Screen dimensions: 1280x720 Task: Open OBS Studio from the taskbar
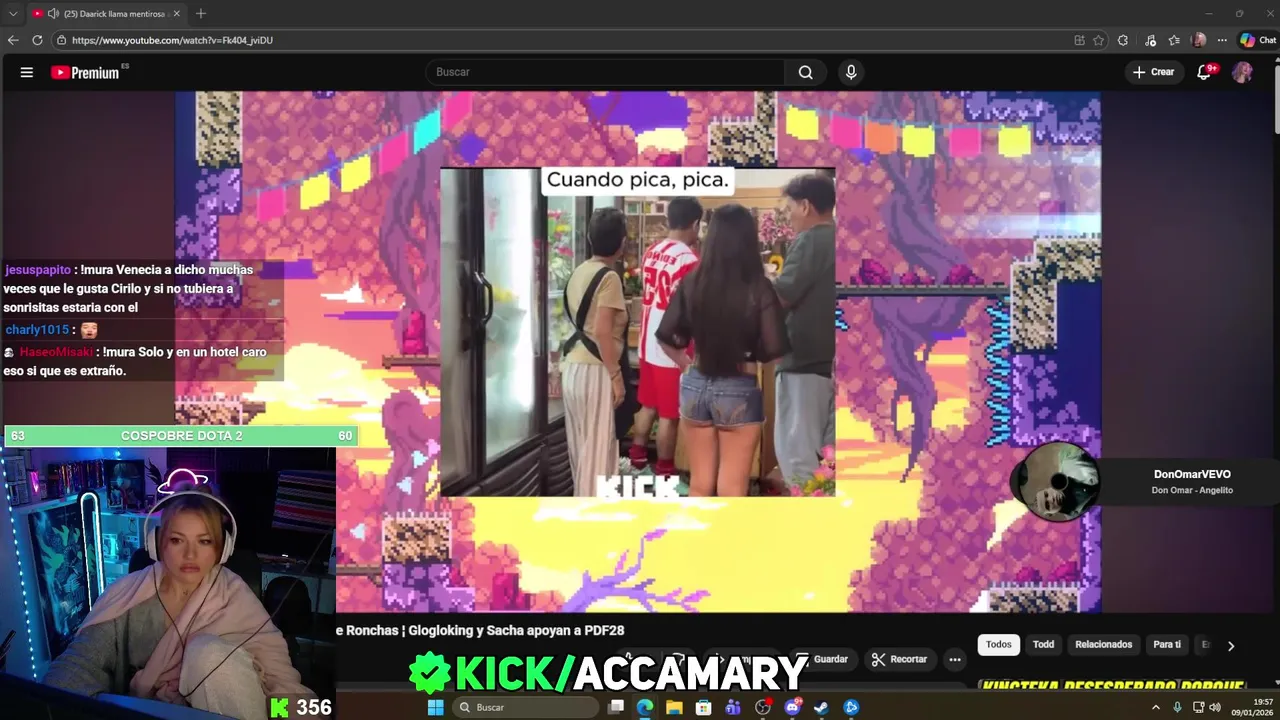point(763,707)
